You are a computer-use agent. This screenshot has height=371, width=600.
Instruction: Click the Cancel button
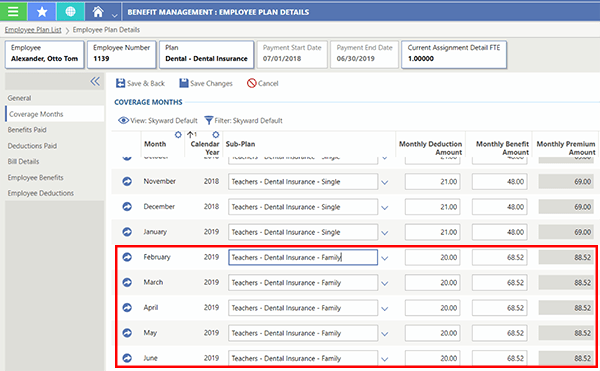[262, 83]
